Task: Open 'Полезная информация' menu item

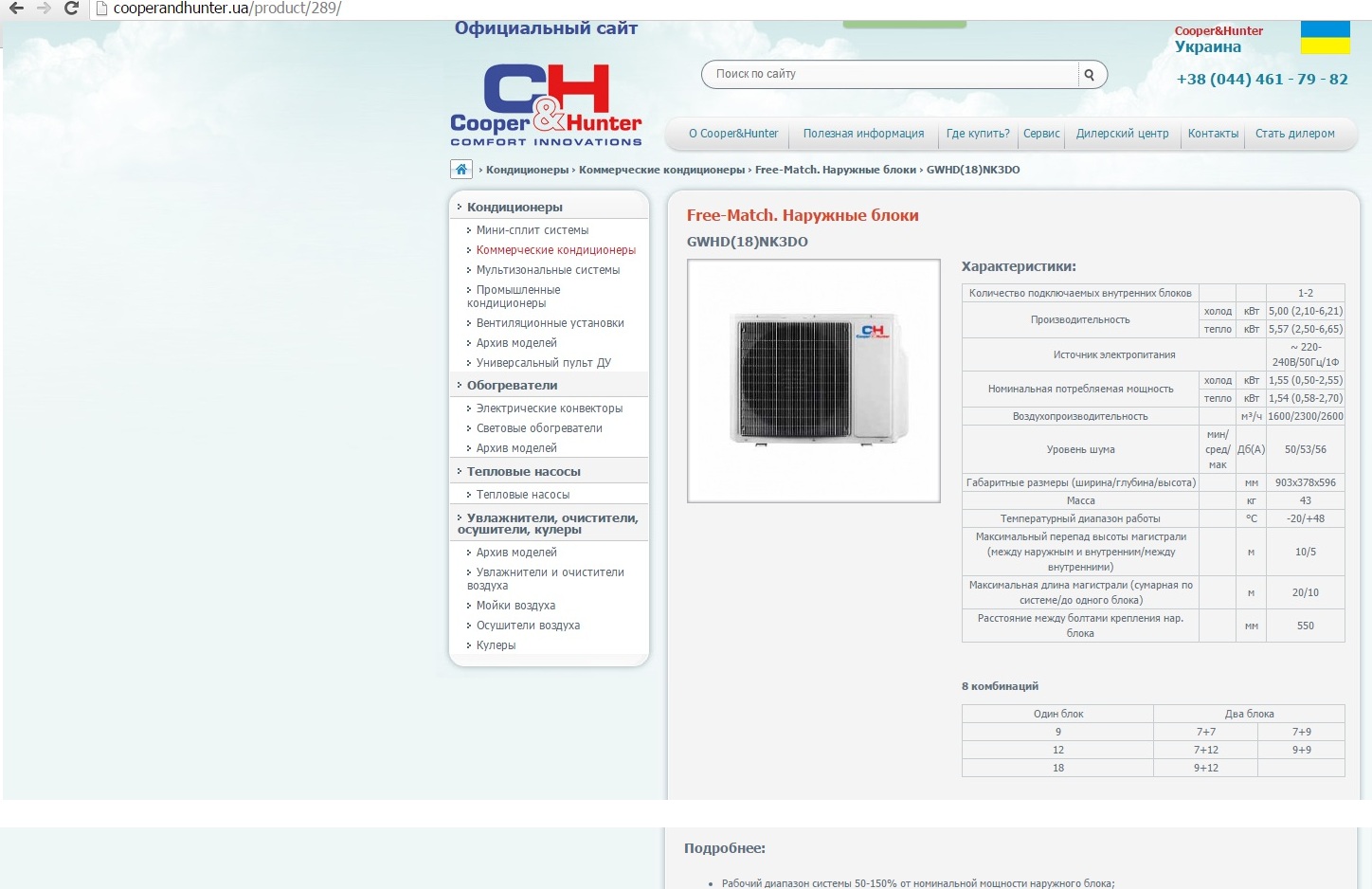Action: [863, 134]
